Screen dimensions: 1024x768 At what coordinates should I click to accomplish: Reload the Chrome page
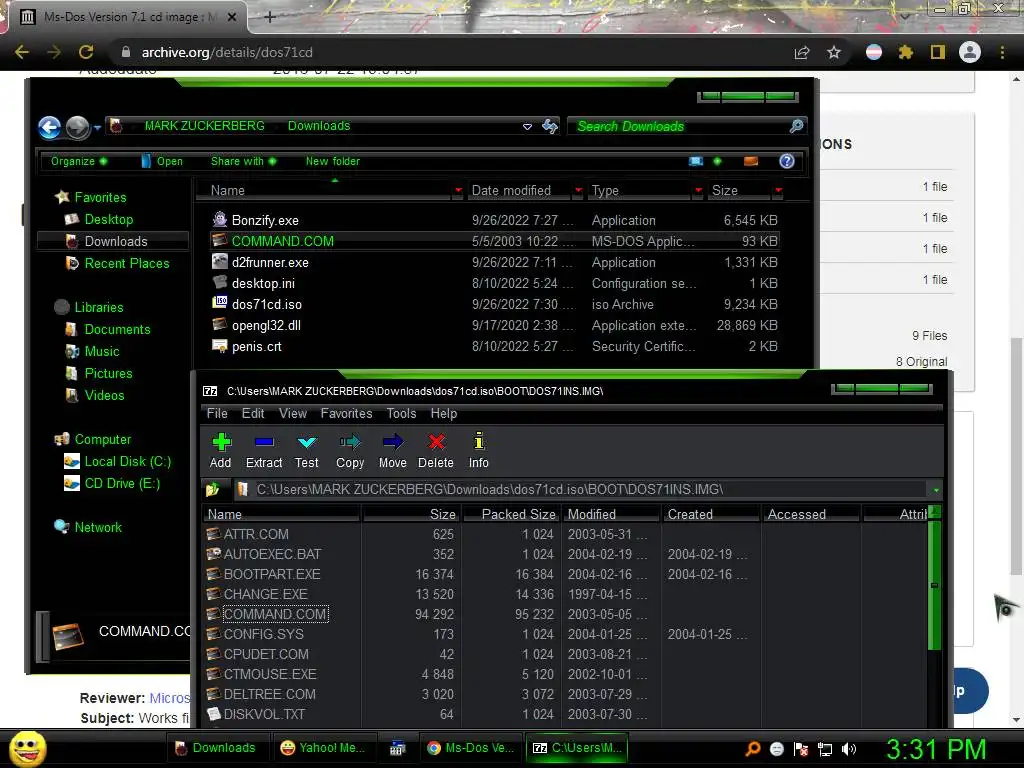(x=86, y=52)
